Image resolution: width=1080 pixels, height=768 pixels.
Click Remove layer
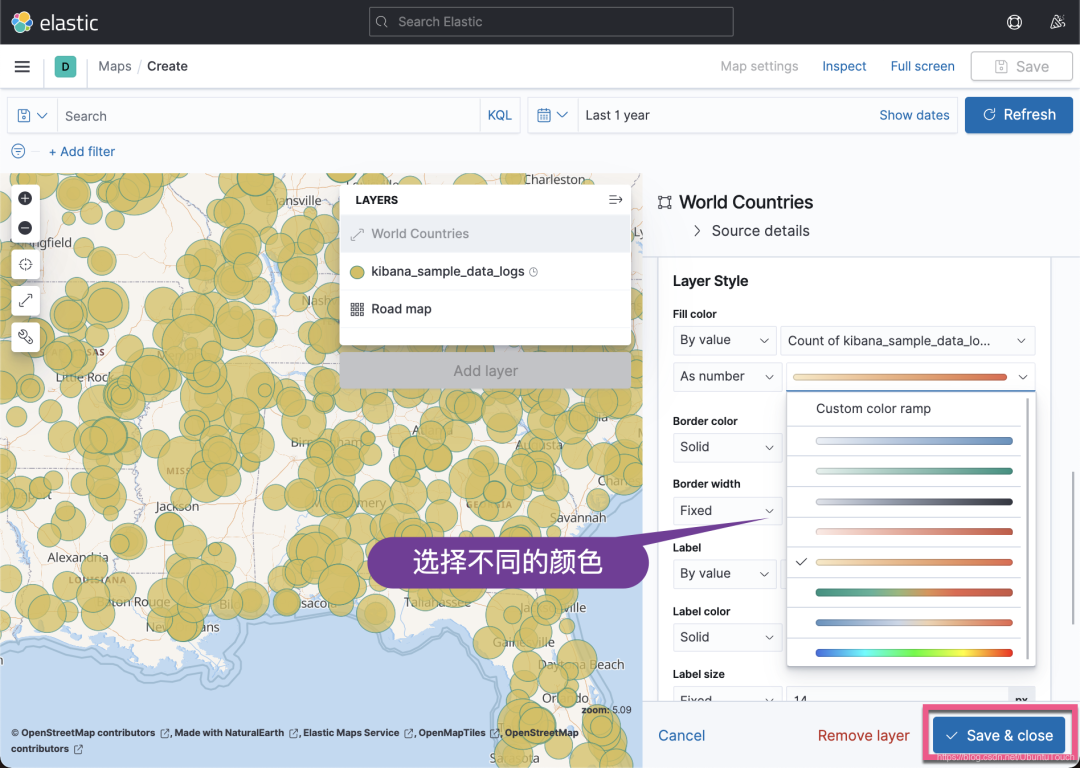click(x=864, y=736)
